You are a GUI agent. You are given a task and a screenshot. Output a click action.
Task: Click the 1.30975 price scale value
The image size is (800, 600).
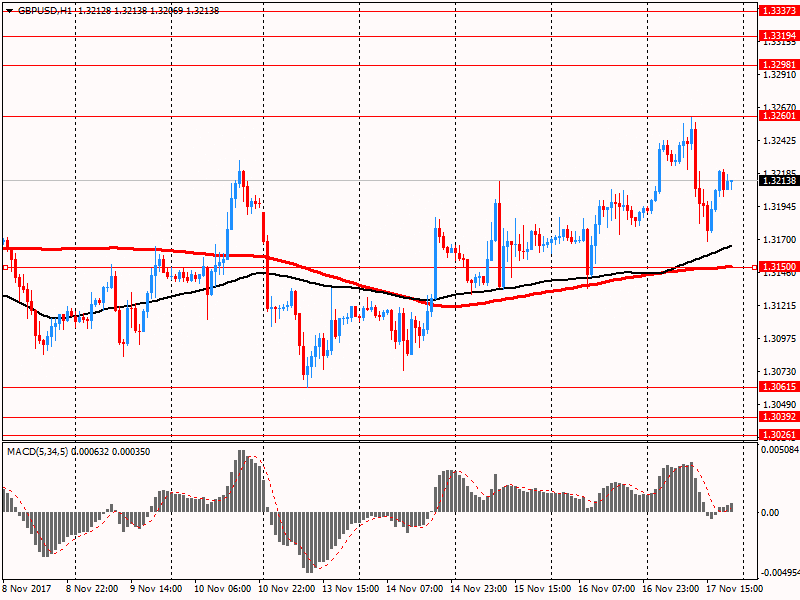[780, 338]
